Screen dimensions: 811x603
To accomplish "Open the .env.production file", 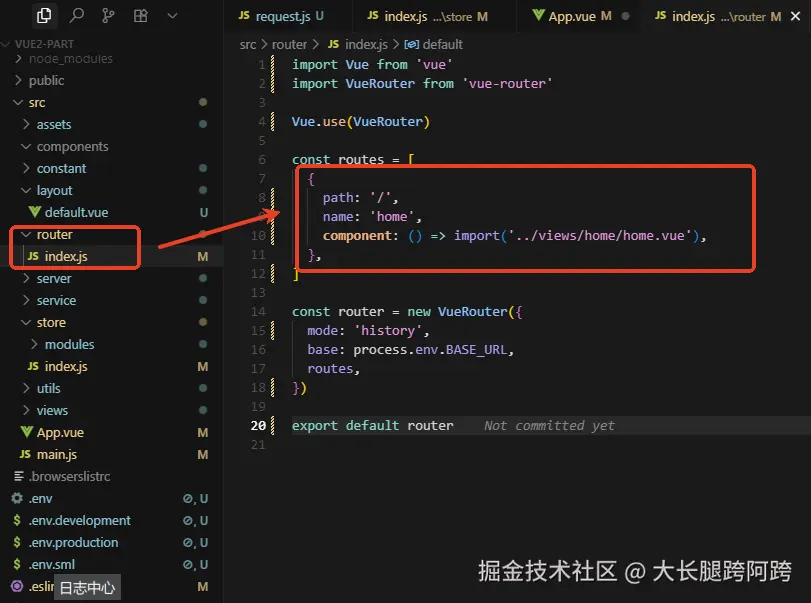I will click(73, 542).
